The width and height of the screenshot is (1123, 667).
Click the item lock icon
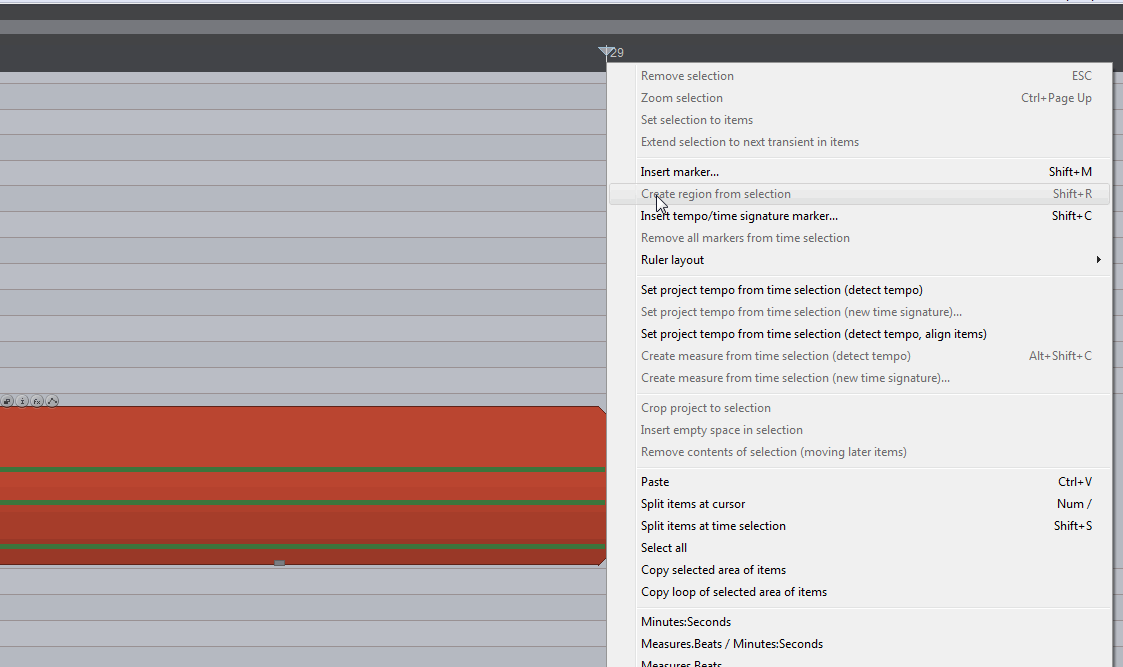(7, 401)
